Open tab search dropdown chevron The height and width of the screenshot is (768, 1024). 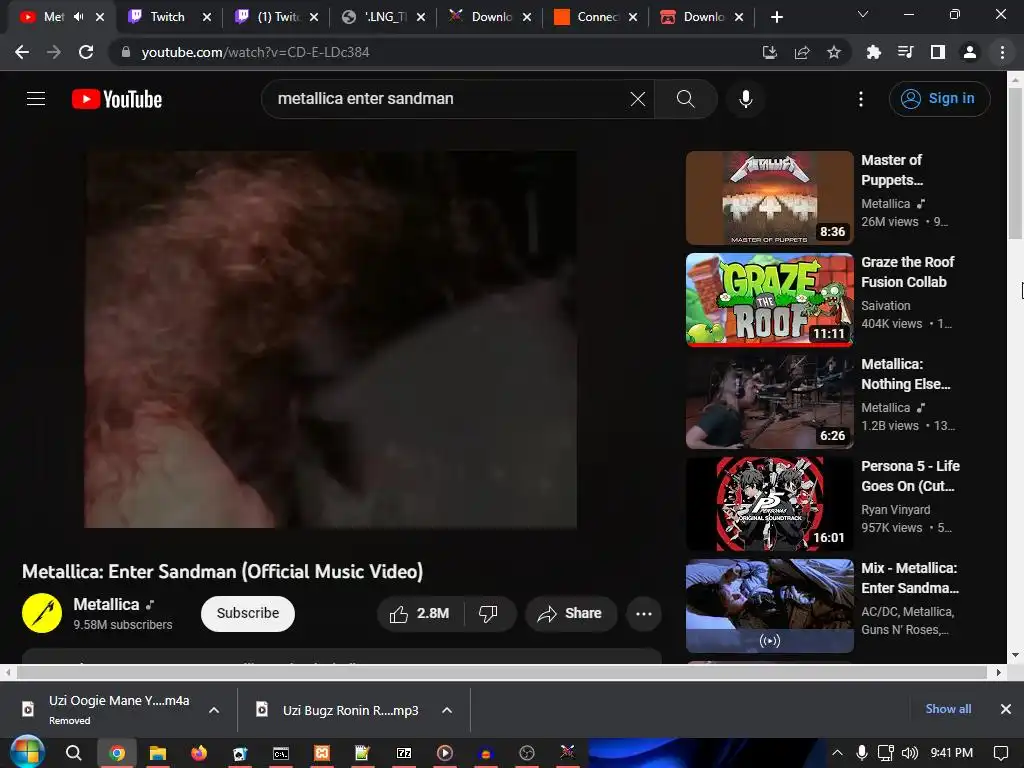point(863,14)
